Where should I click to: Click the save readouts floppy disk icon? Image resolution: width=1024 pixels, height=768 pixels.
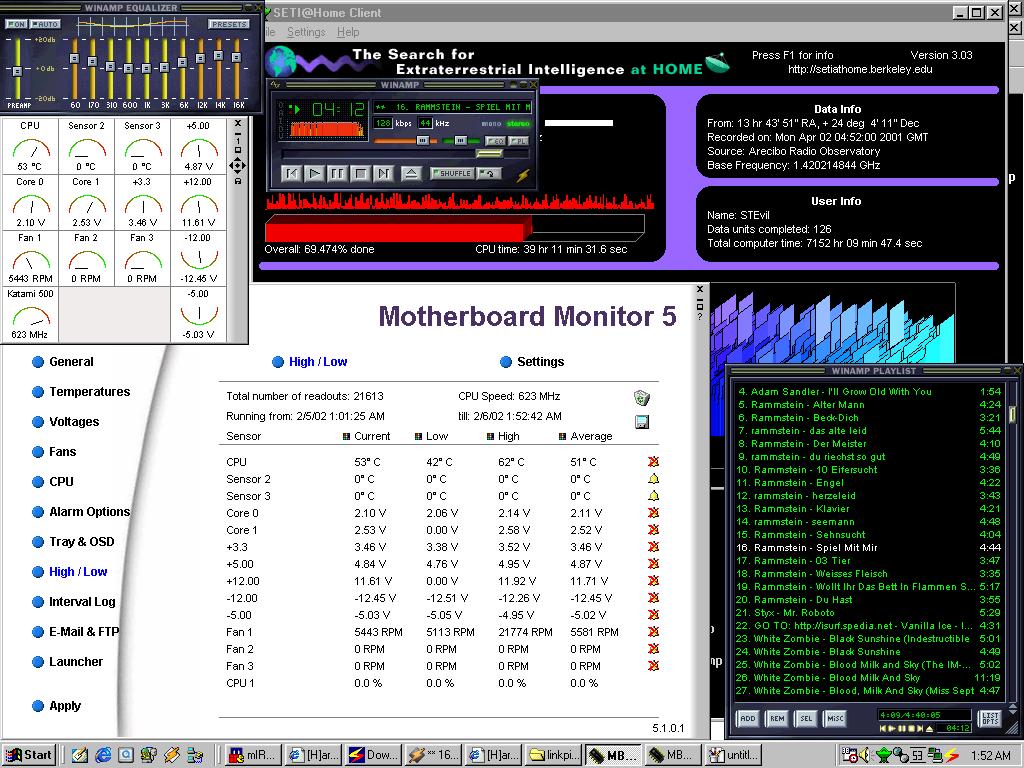pyautogui.click(x=642, y=422)
